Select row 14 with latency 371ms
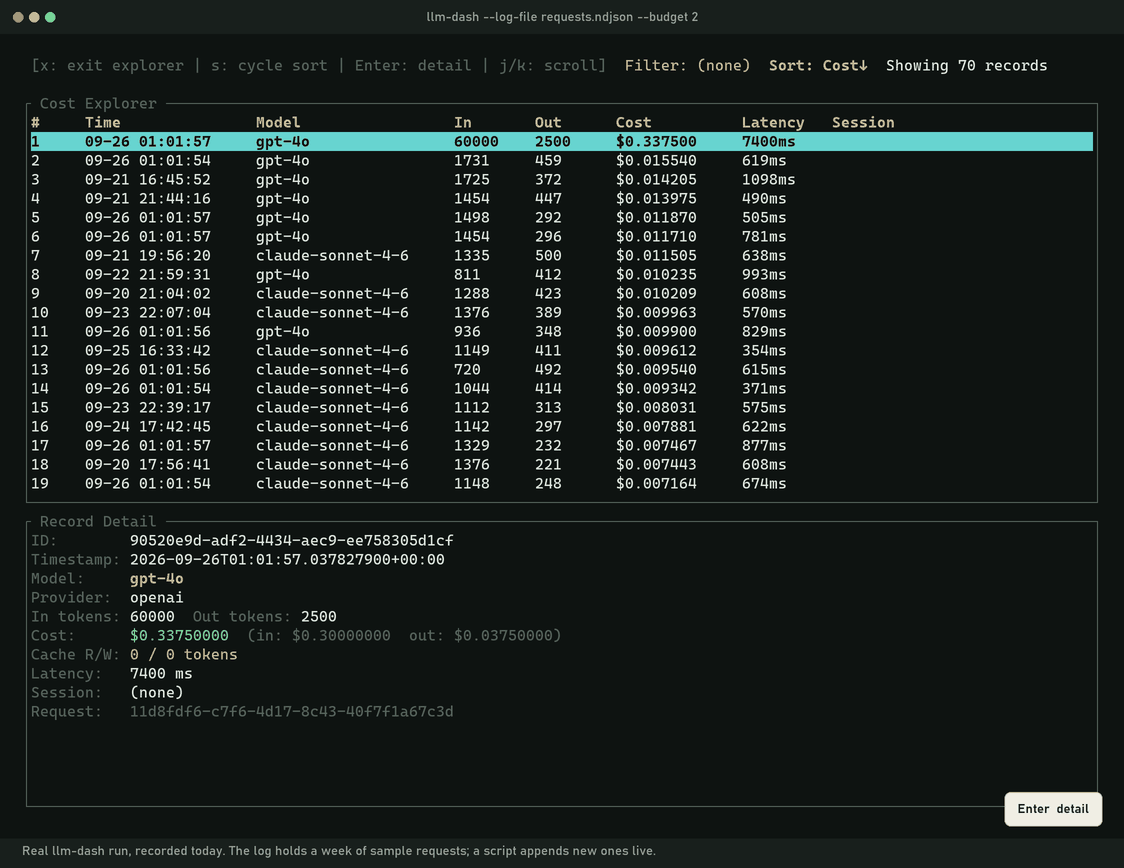 [561, 388]
